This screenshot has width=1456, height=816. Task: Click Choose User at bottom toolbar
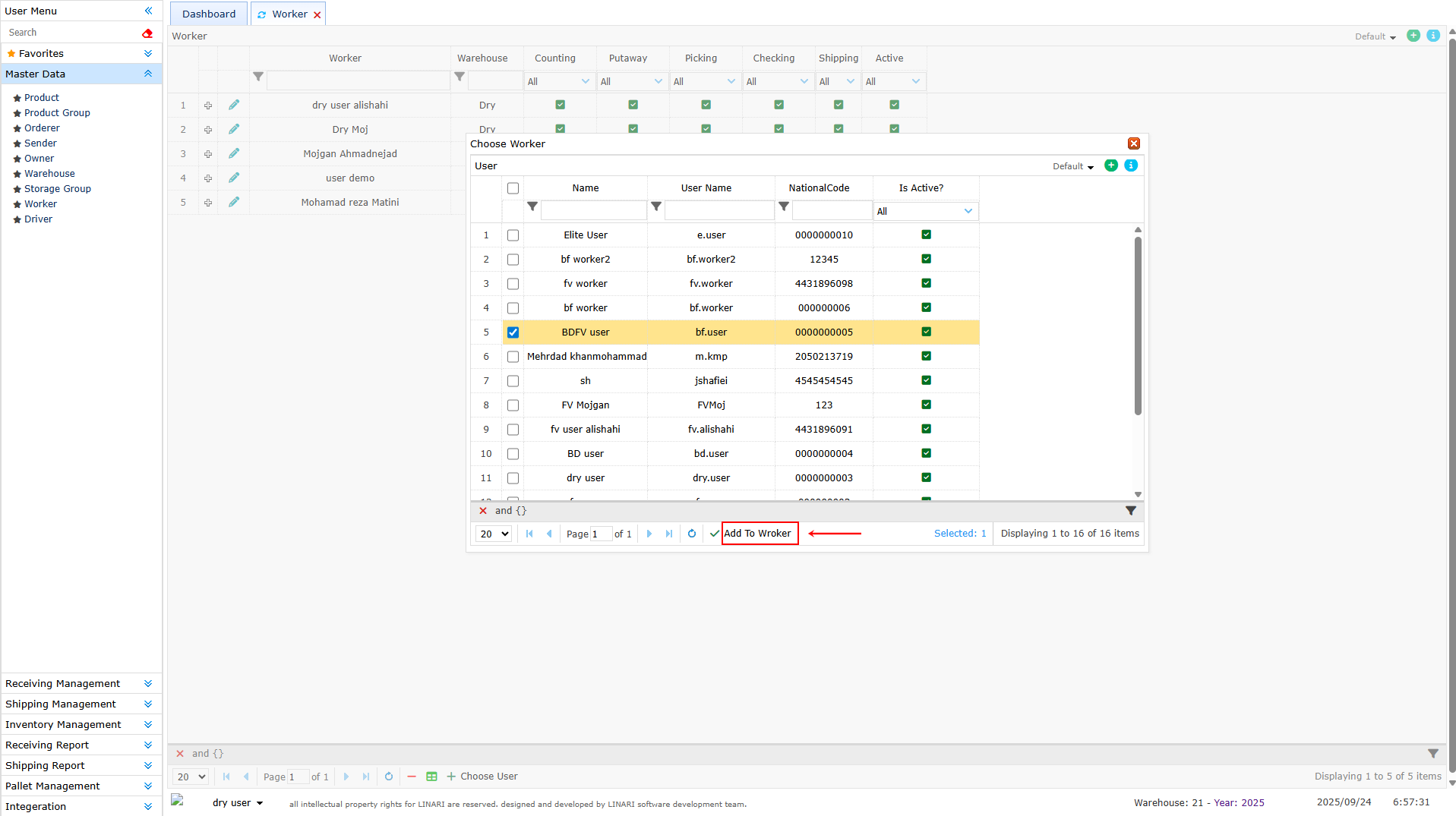tap(482, 776)
